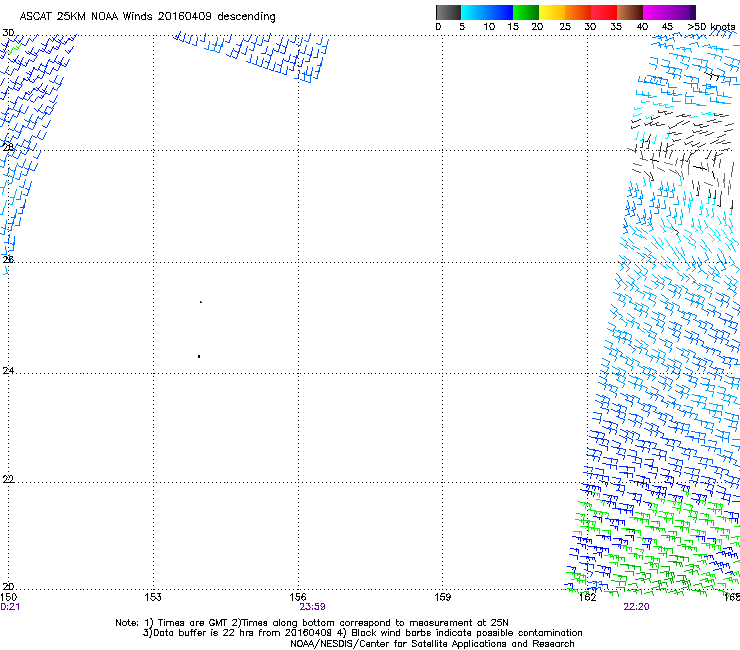Click the longitude label 153
The image size is (740, 650).
[153, 597]
